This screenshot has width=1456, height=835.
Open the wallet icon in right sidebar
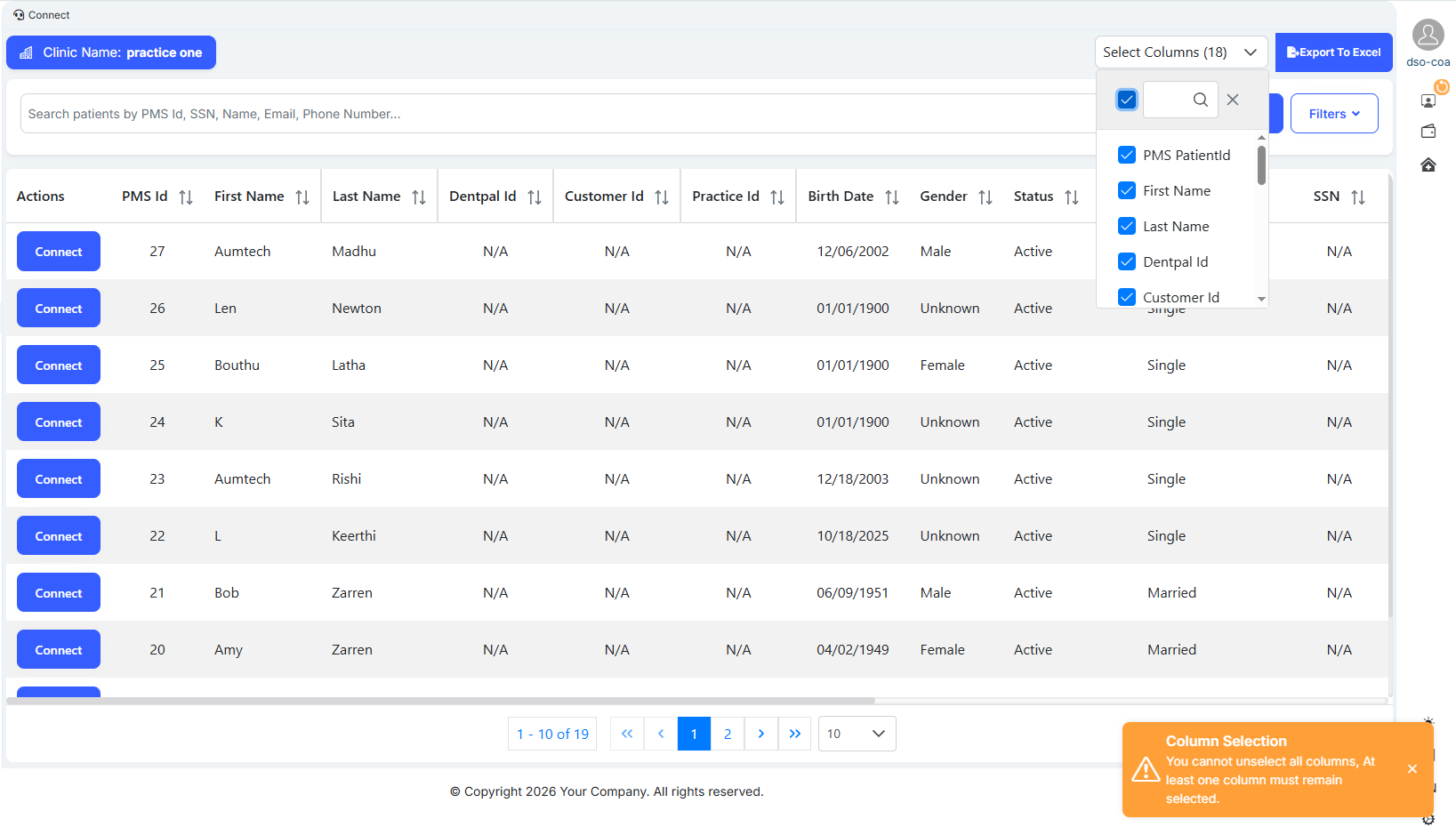1428,132
